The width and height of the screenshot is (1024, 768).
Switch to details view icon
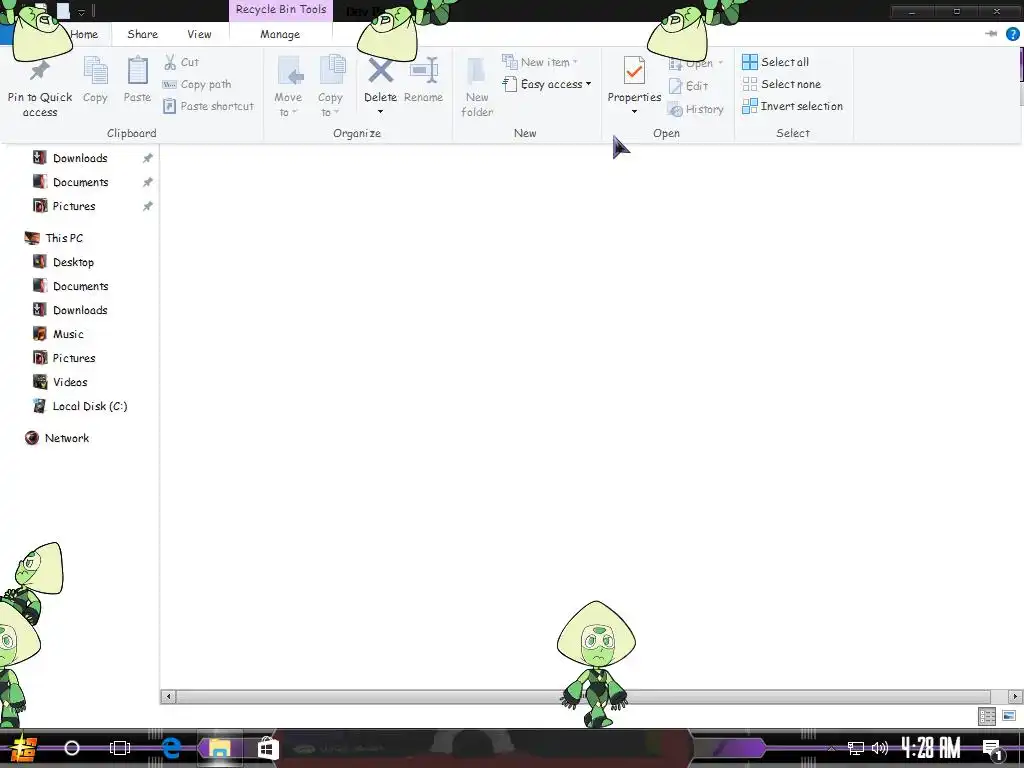click(x=987, y=716)
